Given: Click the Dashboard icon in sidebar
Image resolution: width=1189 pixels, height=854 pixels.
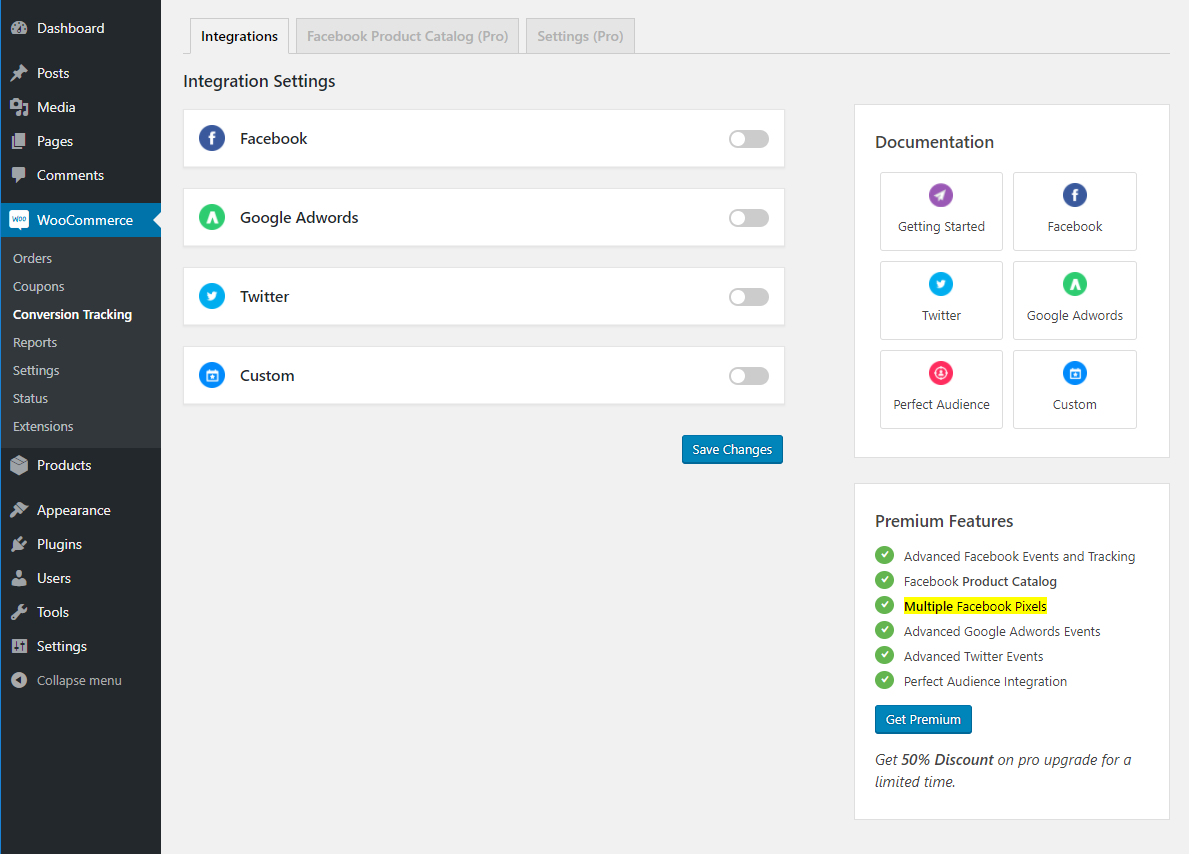Looking at the screenshot, I should pos(19,28).
